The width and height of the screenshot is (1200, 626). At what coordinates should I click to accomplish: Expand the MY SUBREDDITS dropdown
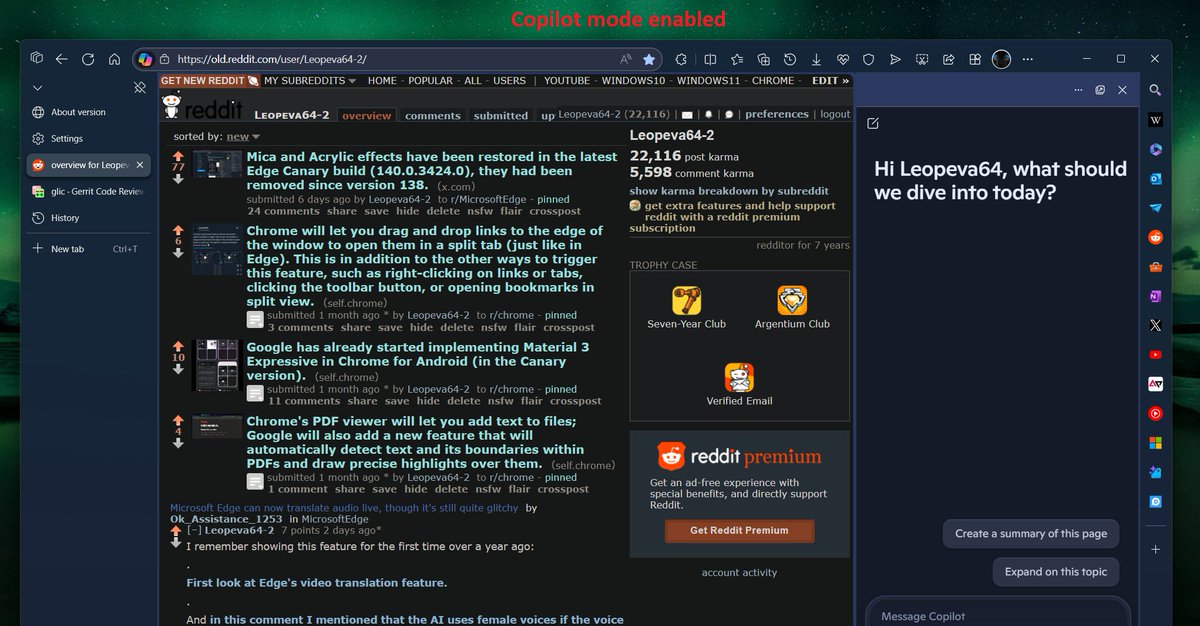point(310,80)
